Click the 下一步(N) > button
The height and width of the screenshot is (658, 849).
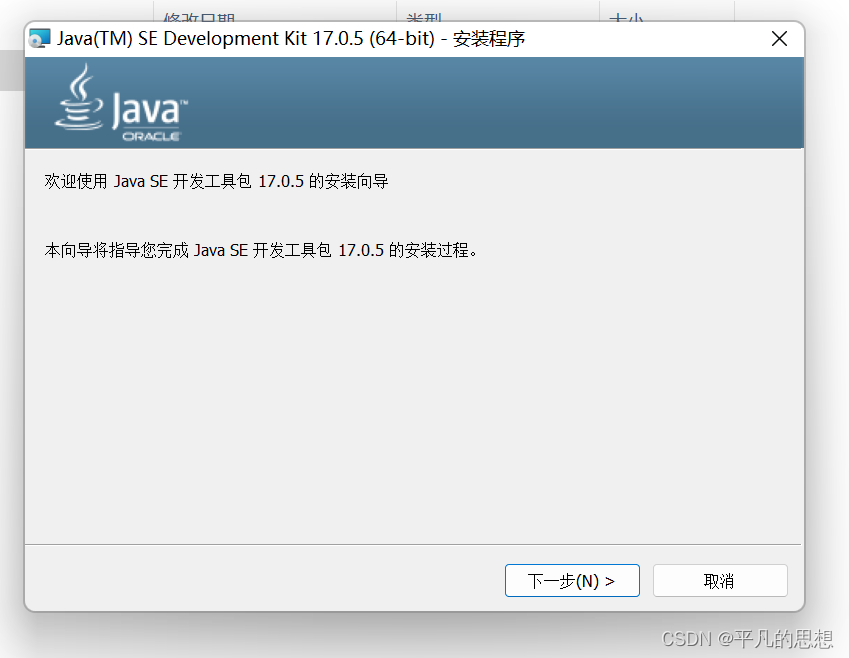point(572,581)
